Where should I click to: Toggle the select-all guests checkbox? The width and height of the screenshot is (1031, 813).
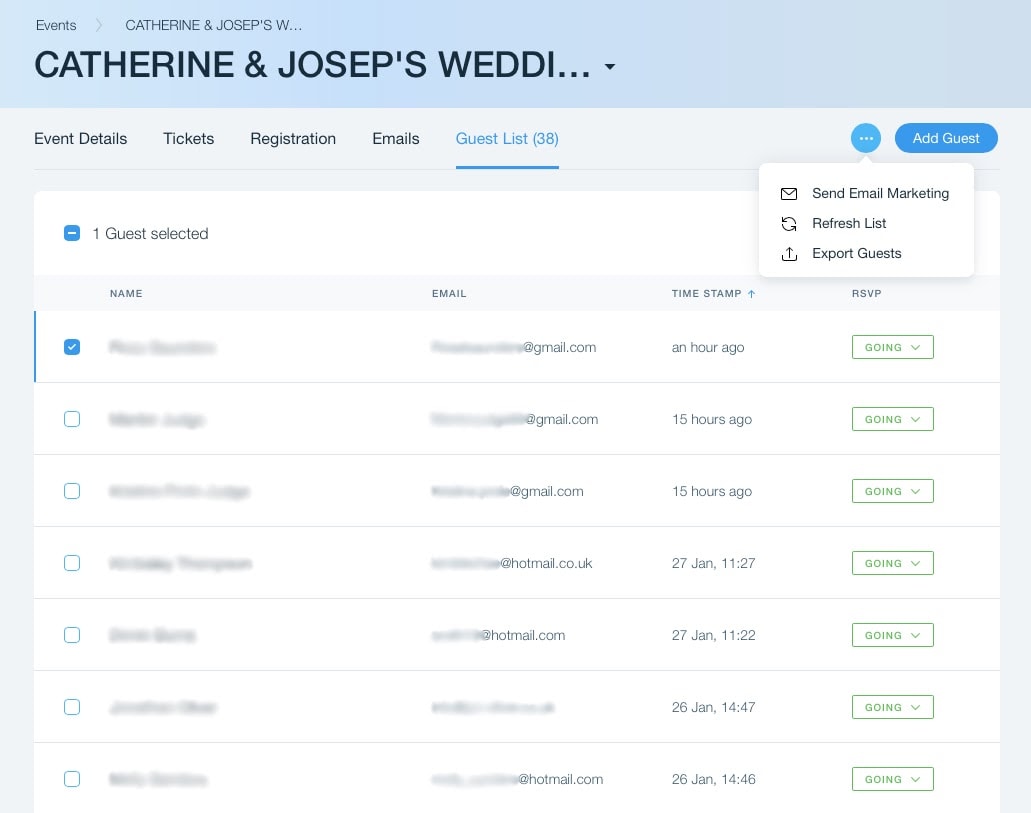[72, 234]
